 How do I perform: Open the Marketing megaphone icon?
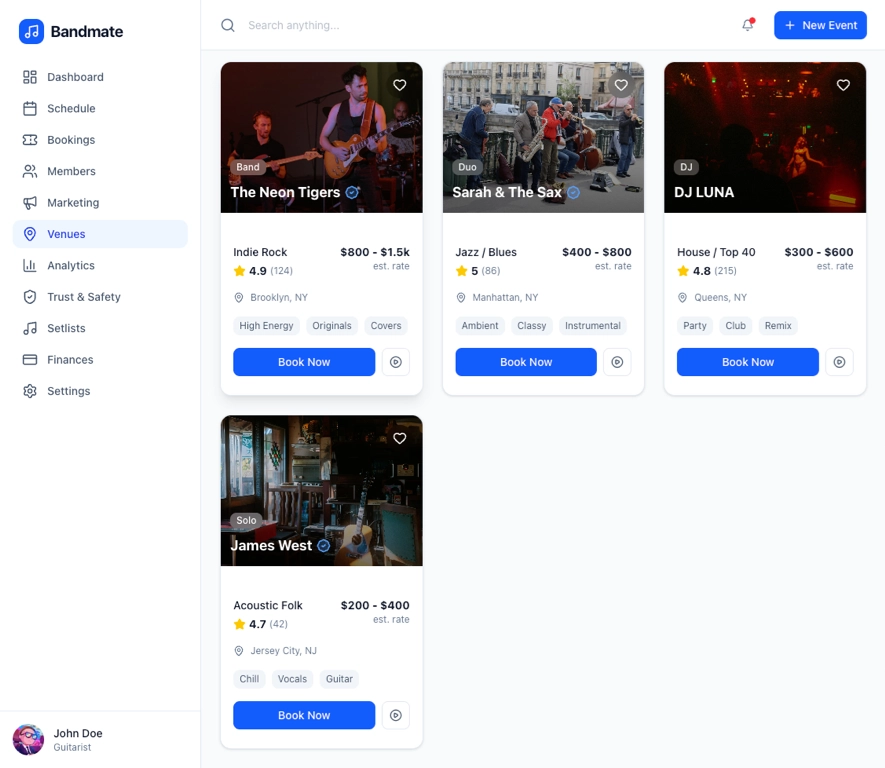31,202
